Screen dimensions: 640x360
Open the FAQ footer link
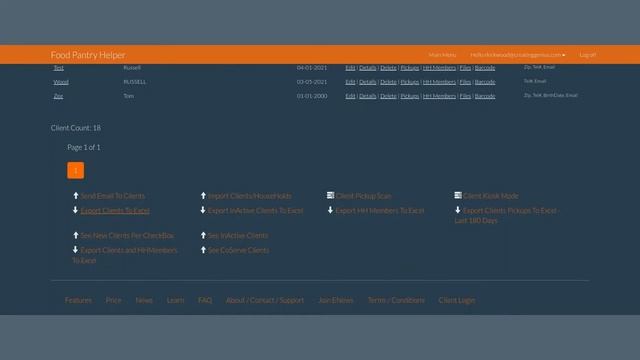(x=205, y=300)
